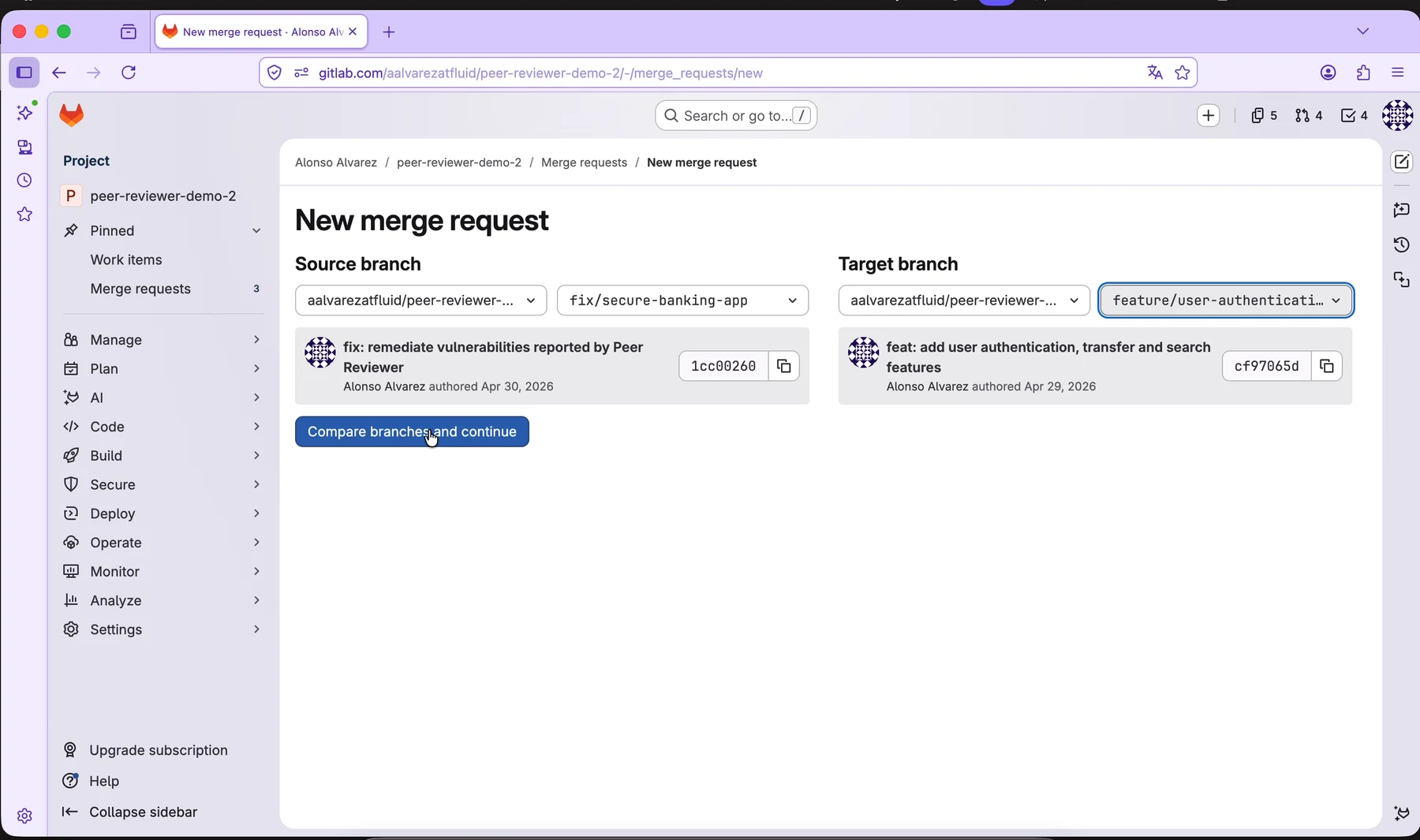Toggle browser sidebar panel icon

click(x=24, y=73)
